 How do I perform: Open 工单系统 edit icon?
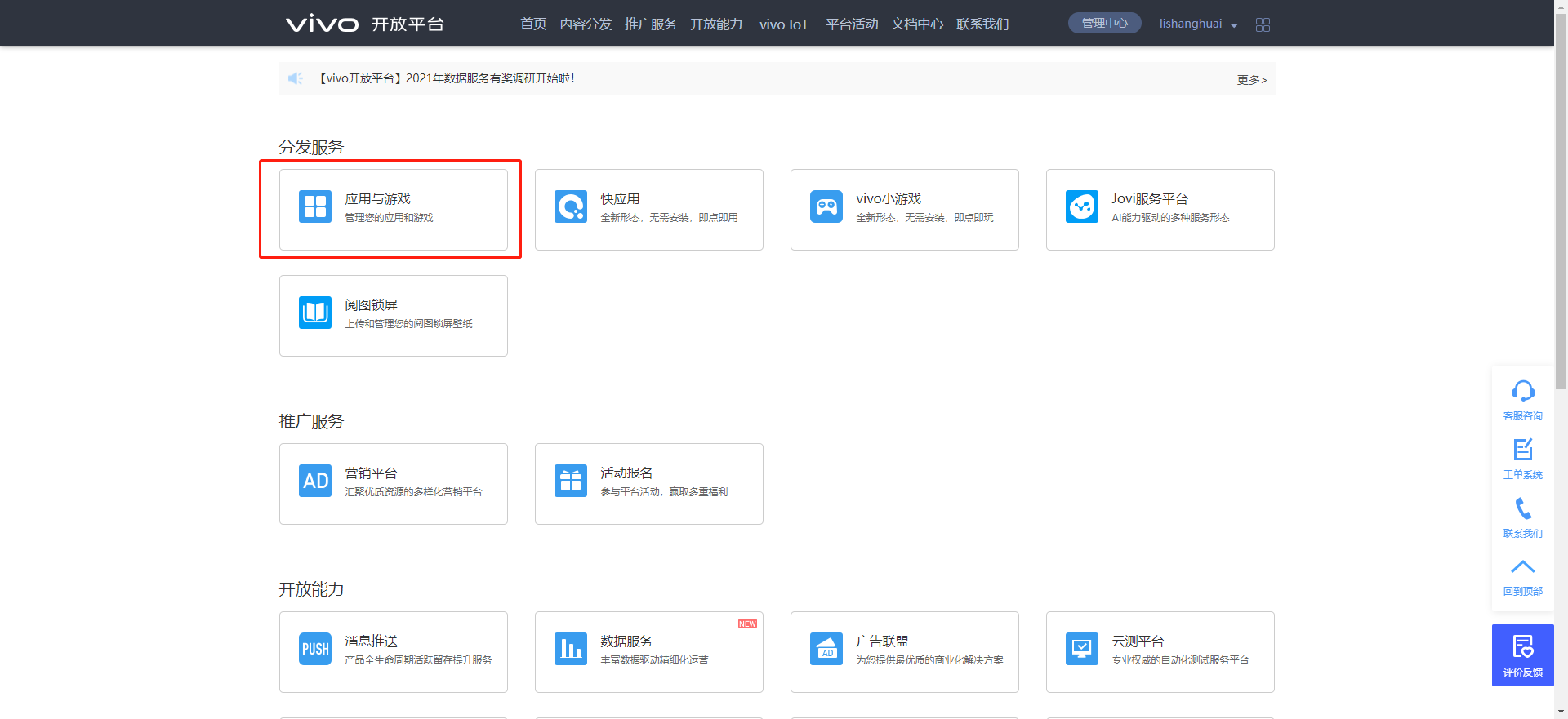[x=1523, y=450]
